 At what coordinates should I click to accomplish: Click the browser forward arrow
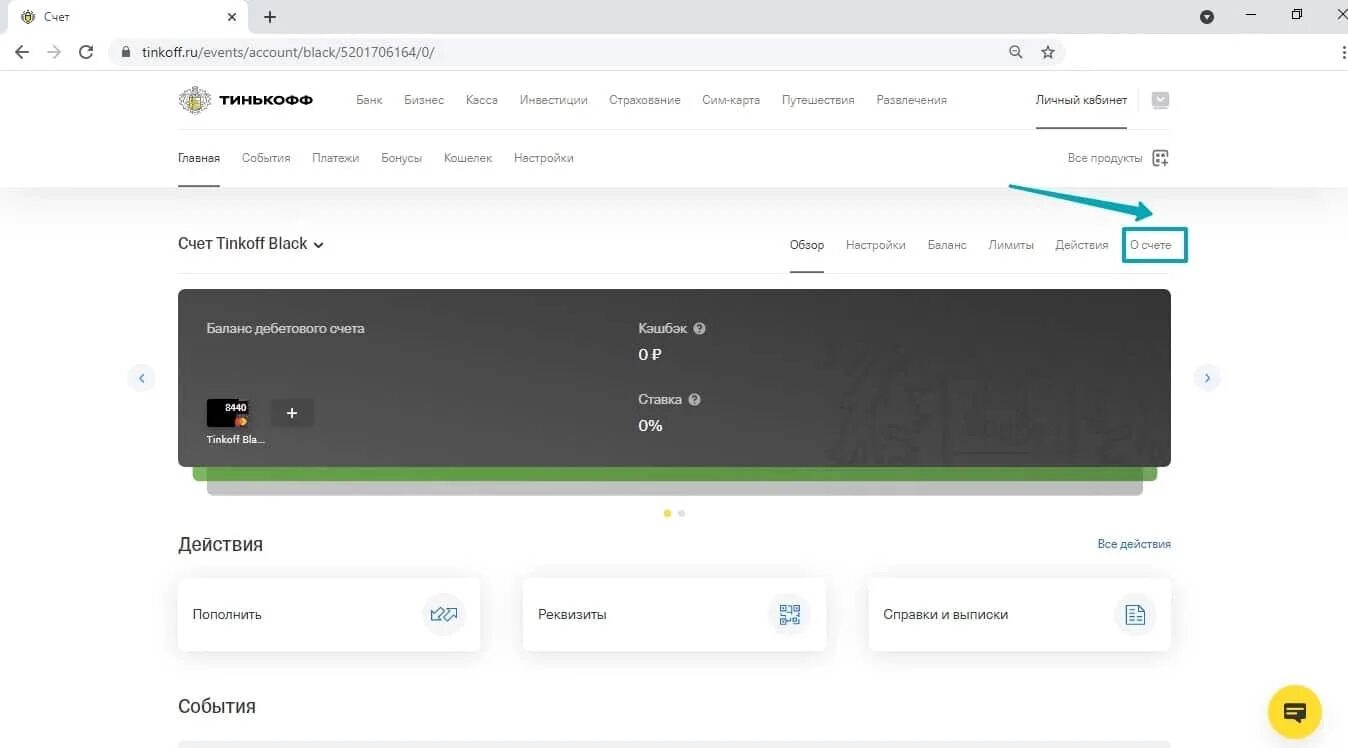(x=54, y=52)
